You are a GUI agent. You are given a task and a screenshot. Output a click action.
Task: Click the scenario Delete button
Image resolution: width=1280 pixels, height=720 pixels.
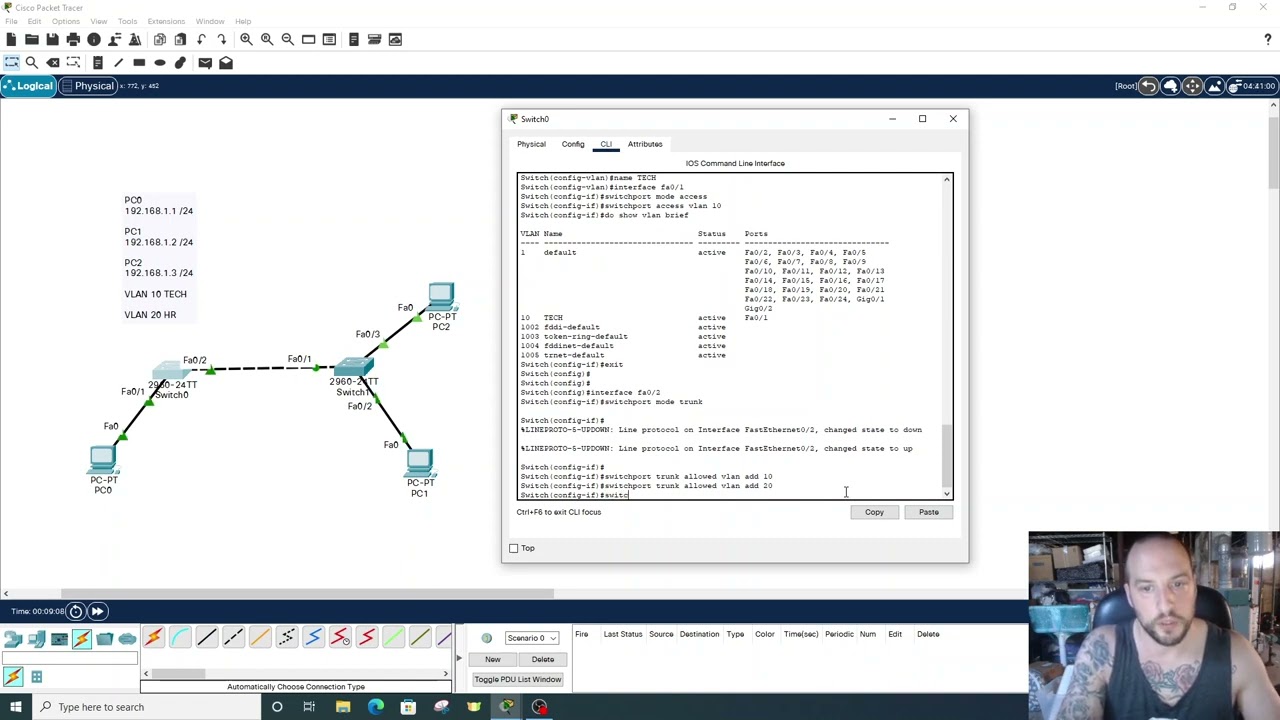pyautogui.click(x=543, y=659)
